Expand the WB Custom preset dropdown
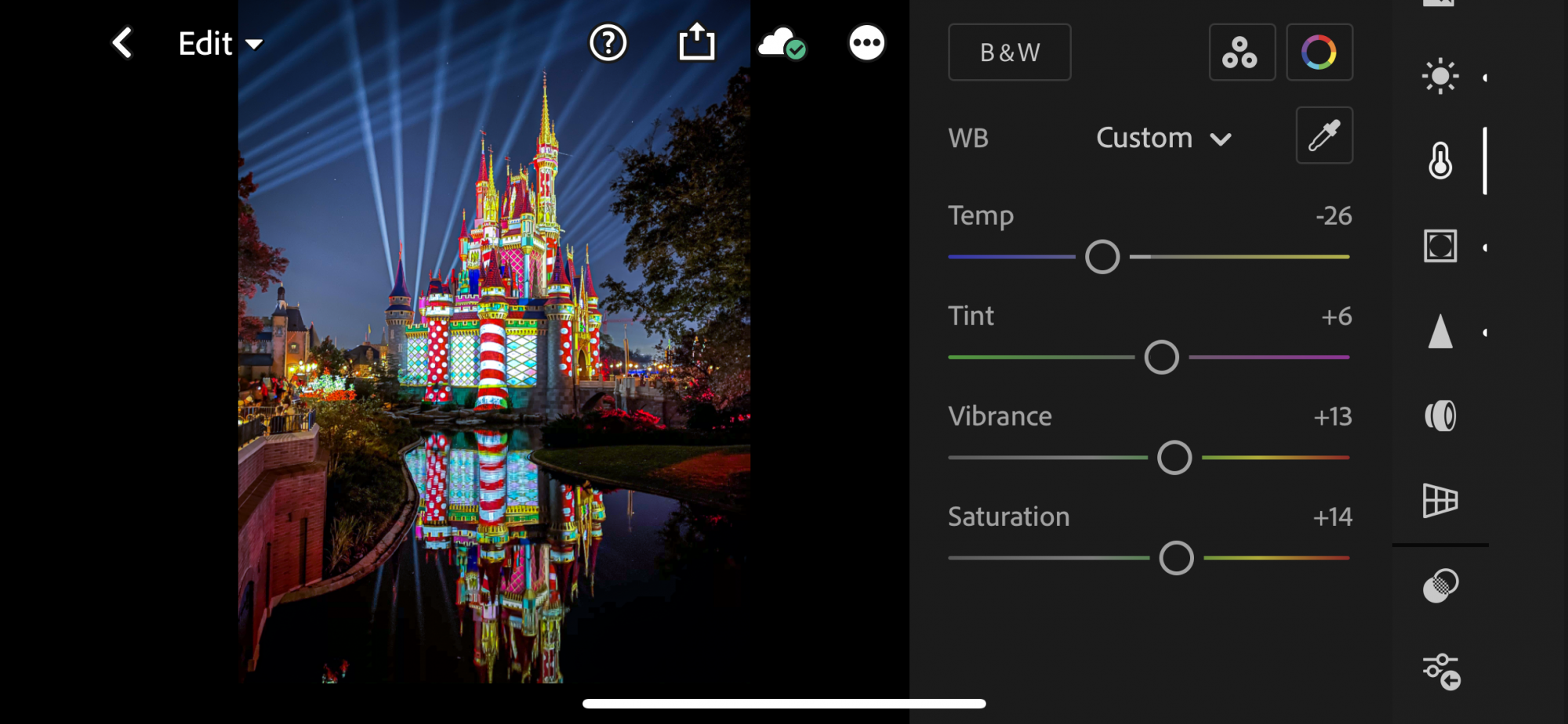The image size is (1568, 724). click(x=1163, y=138)
